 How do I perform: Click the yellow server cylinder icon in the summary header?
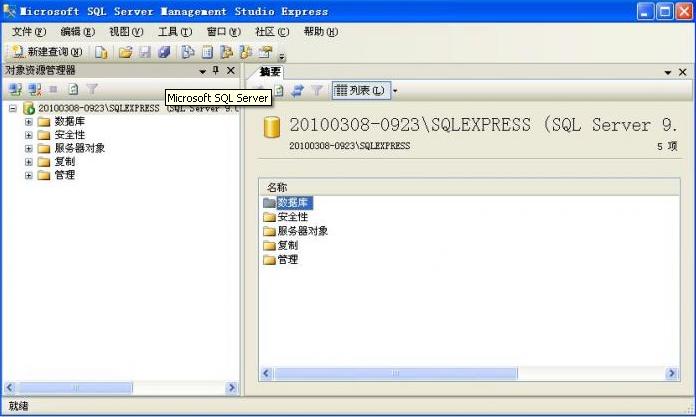(x=272, y=127)
